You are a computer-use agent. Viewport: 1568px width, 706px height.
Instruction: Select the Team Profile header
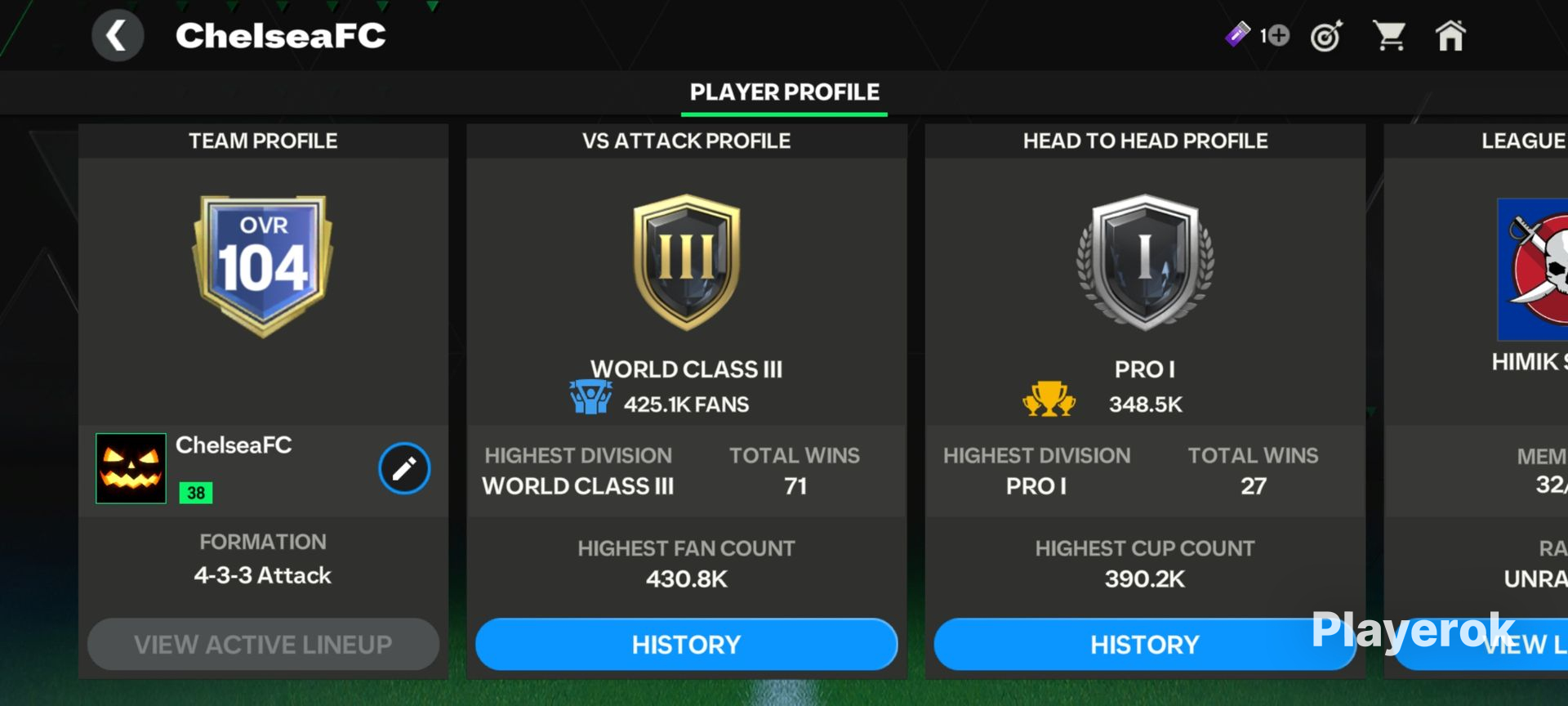tap(263, 141)
